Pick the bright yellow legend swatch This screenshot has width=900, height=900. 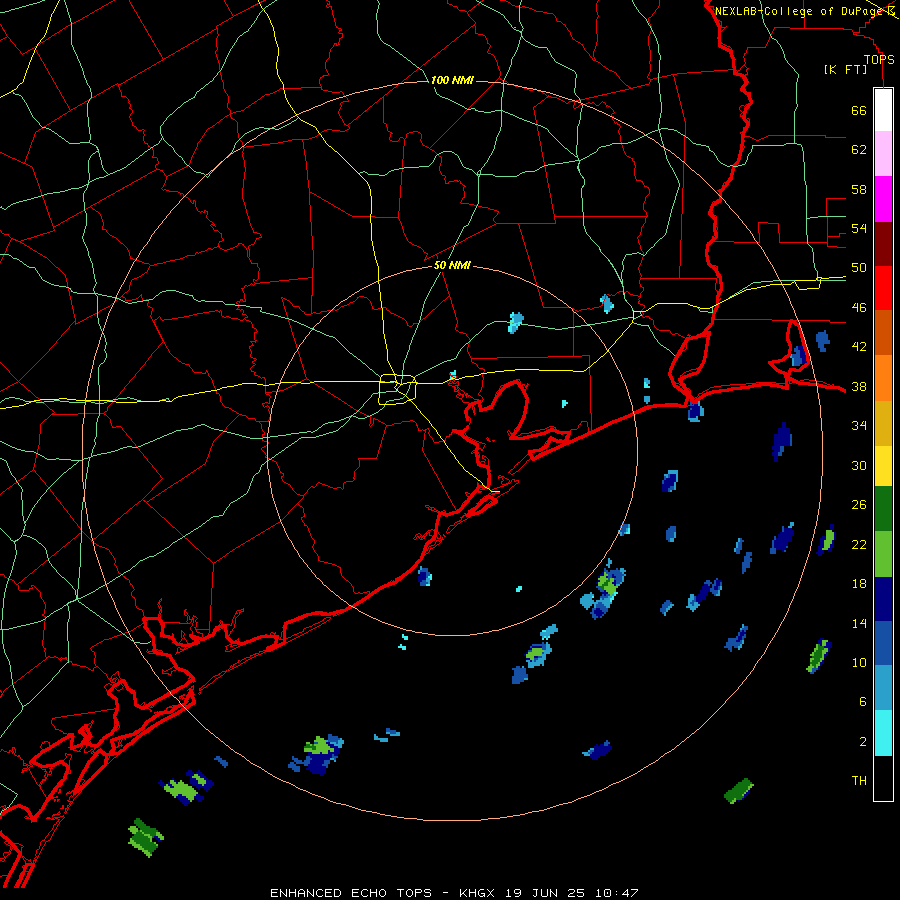(883, 465)
